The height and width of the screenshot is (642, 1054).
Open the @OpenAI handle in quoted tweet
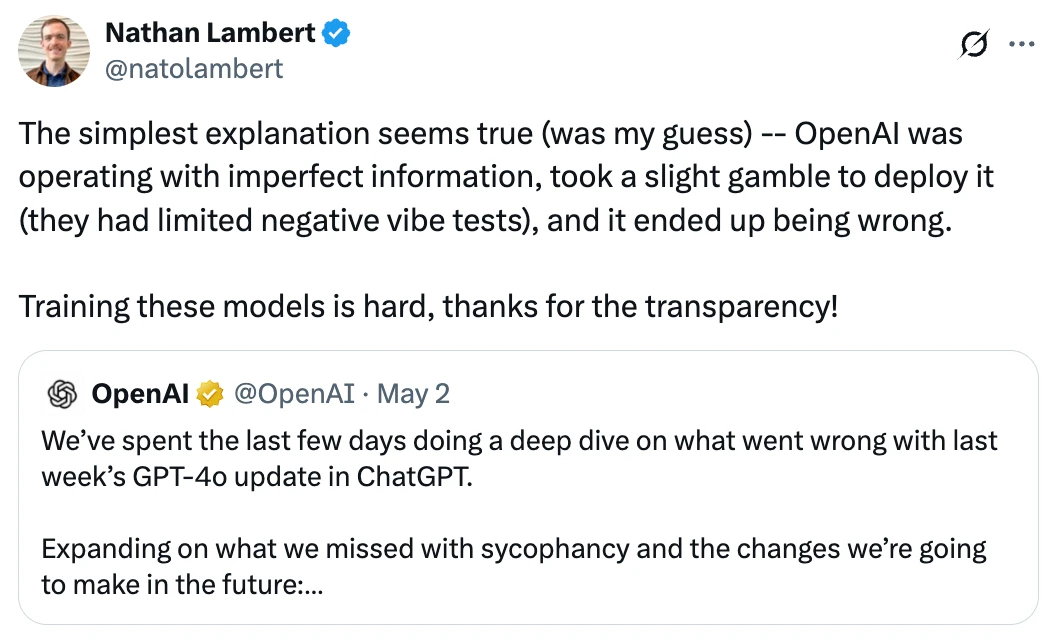294,394
